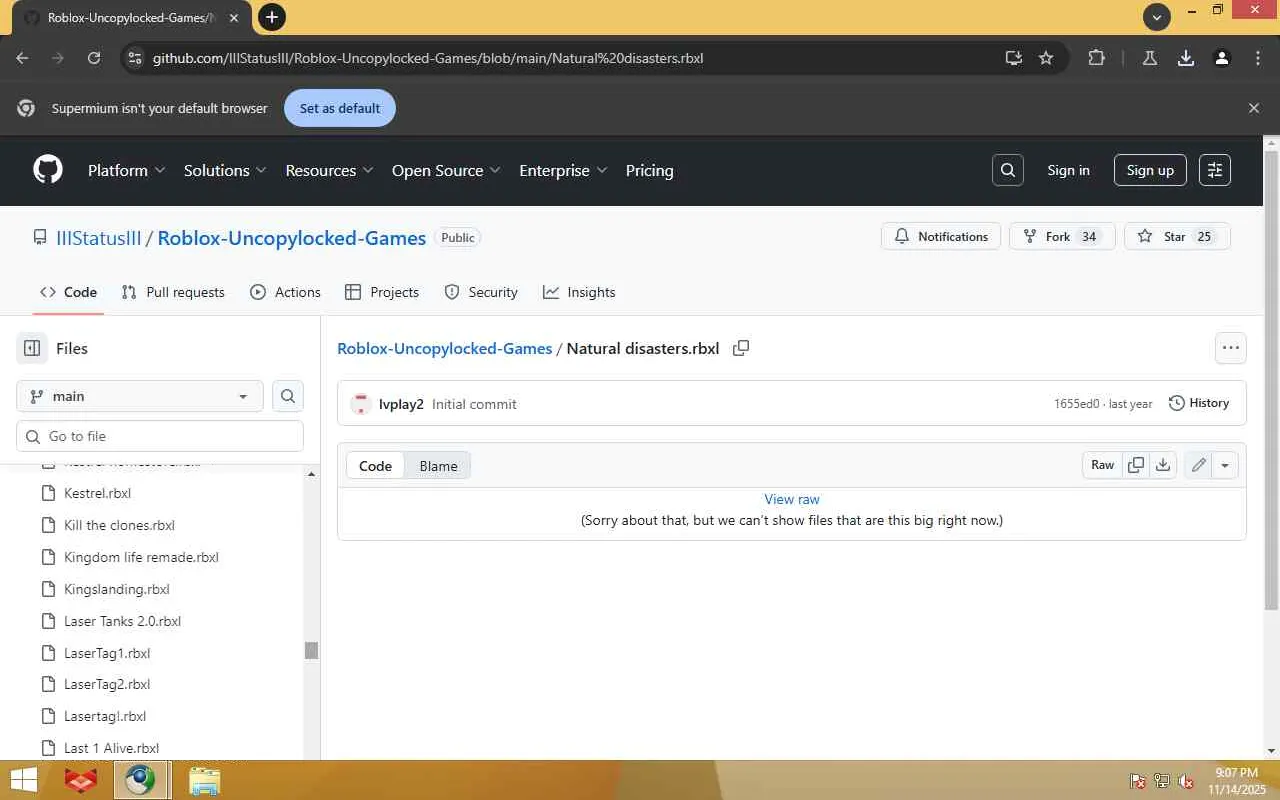The height and width of the screenshot is (800, 1280).
Task: Collapse the Files side panel icon
Action: pyautogui.click(x=32, y=348)
